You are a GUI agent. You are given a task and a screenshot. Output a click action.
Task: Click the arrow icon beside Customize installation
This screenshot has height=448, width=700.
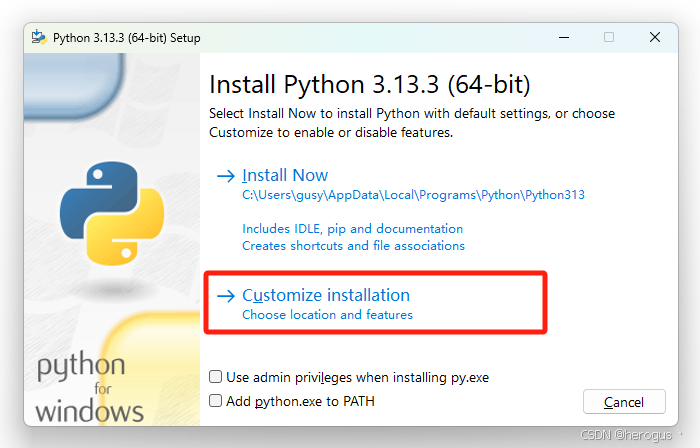click(x=225, y=296)
